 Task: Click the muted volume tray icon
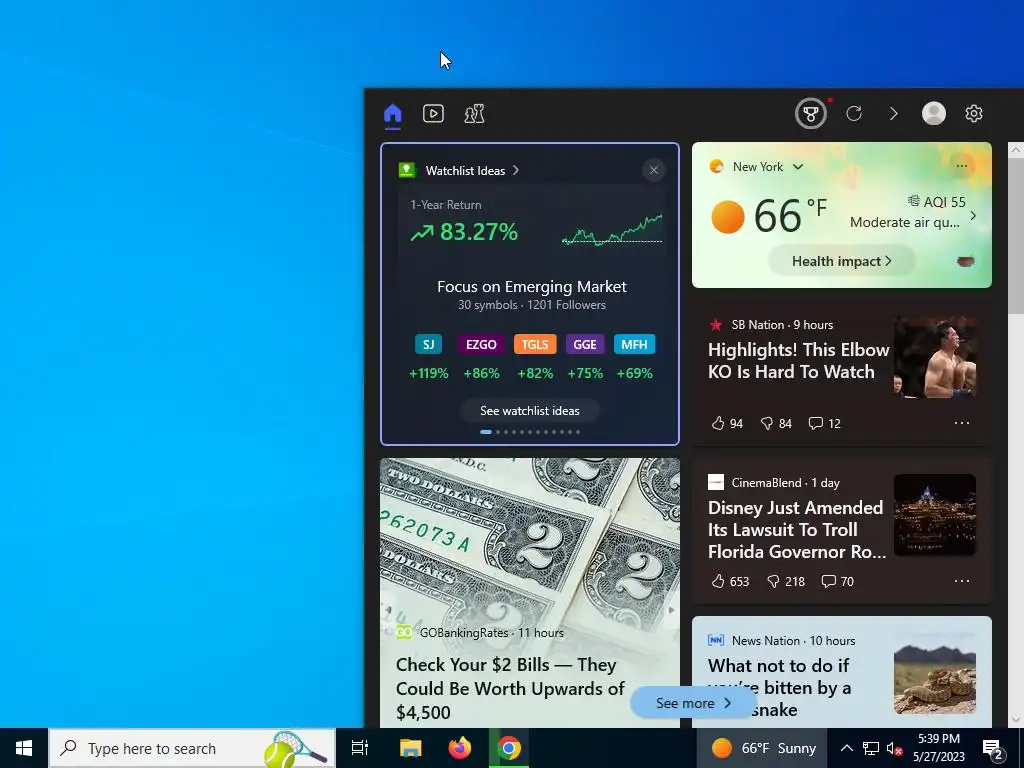tap(894, 748)
